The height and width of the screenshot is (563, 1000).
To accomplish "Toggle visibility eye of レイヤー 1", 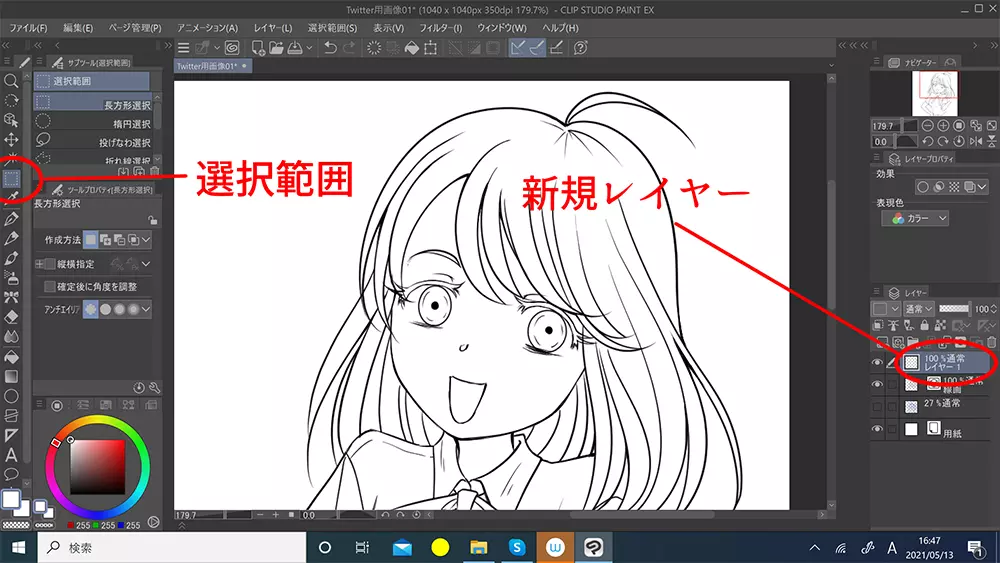I will pyautogui.click(x=877, y=362).
